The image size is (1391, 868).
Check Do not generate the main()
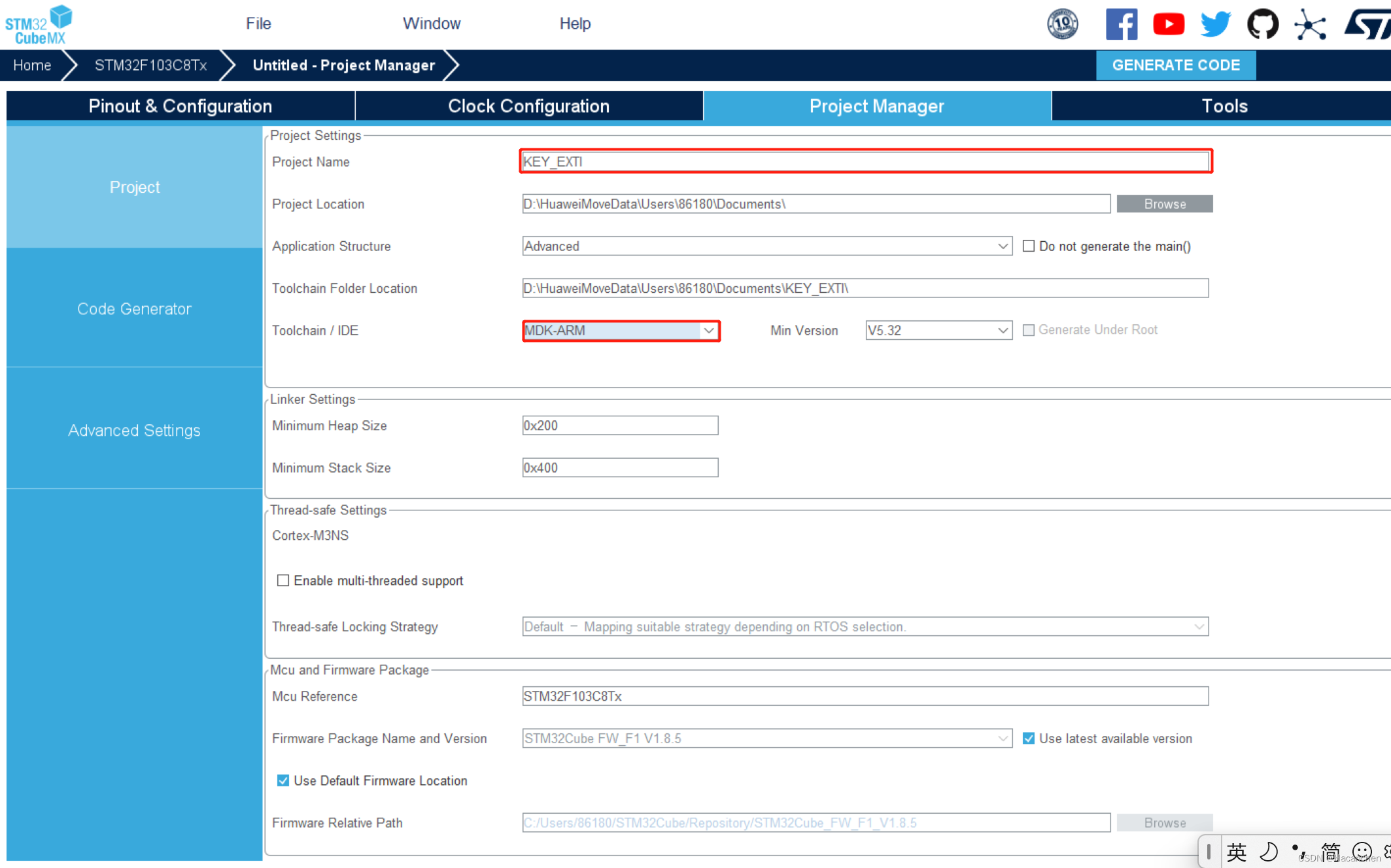[x=1029, y=246]
